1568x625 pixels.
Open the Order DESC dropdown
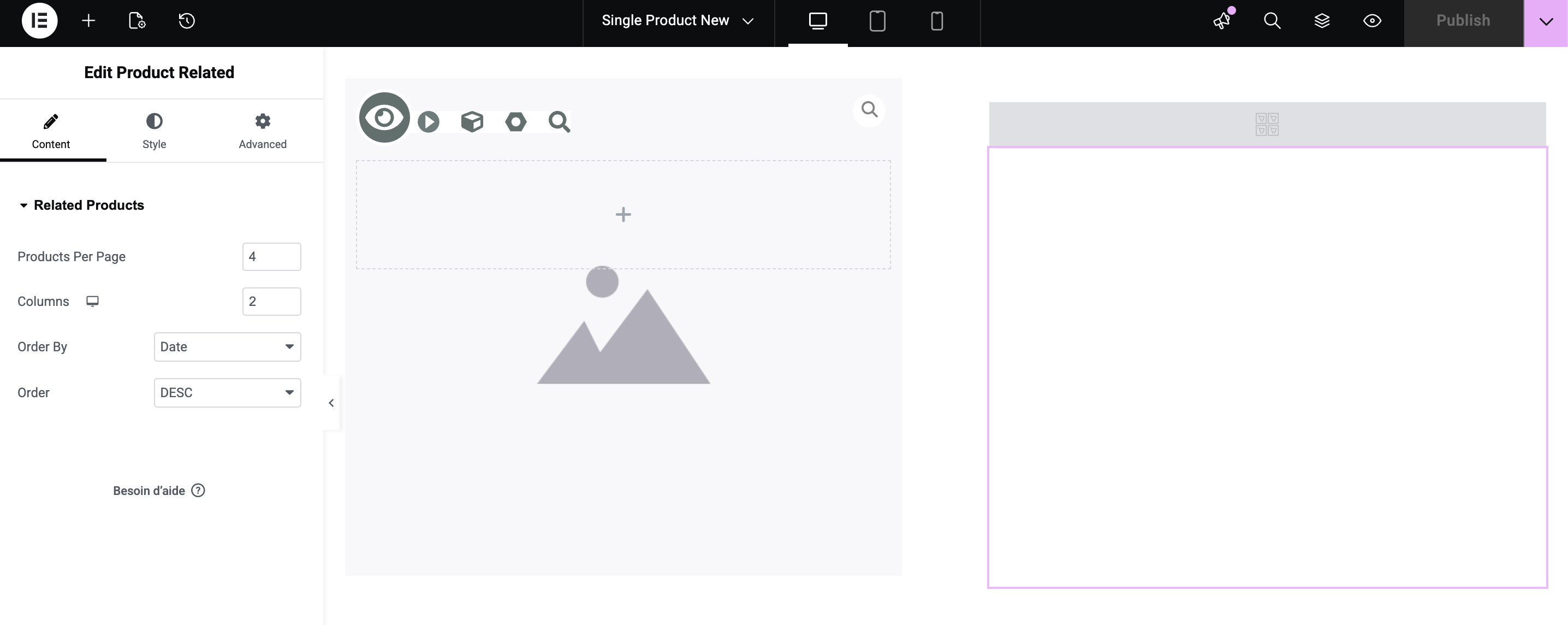227,393
